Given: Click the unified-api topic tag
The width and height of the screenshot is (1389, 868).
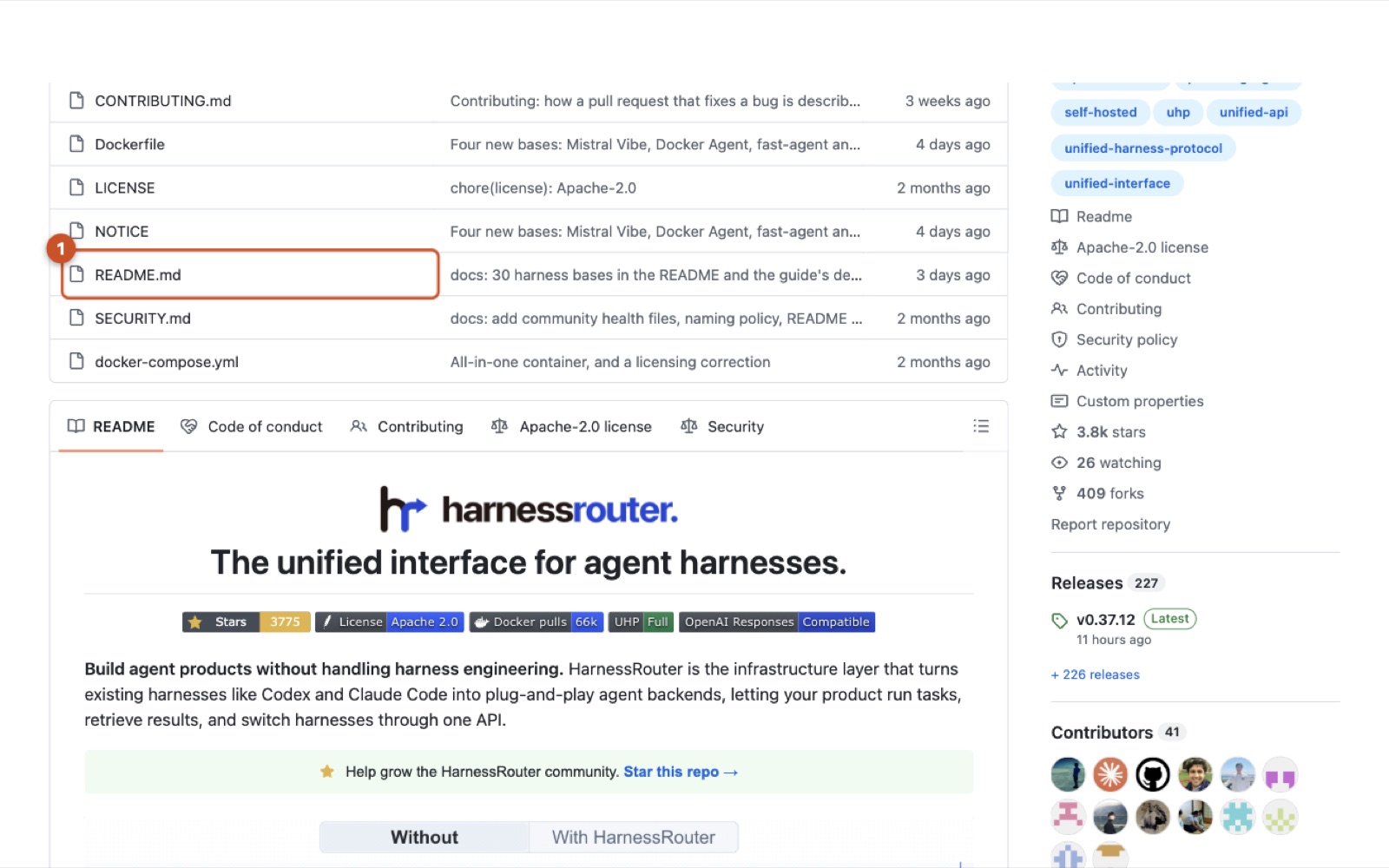Looking at the screenshot, I should 1254,112.
